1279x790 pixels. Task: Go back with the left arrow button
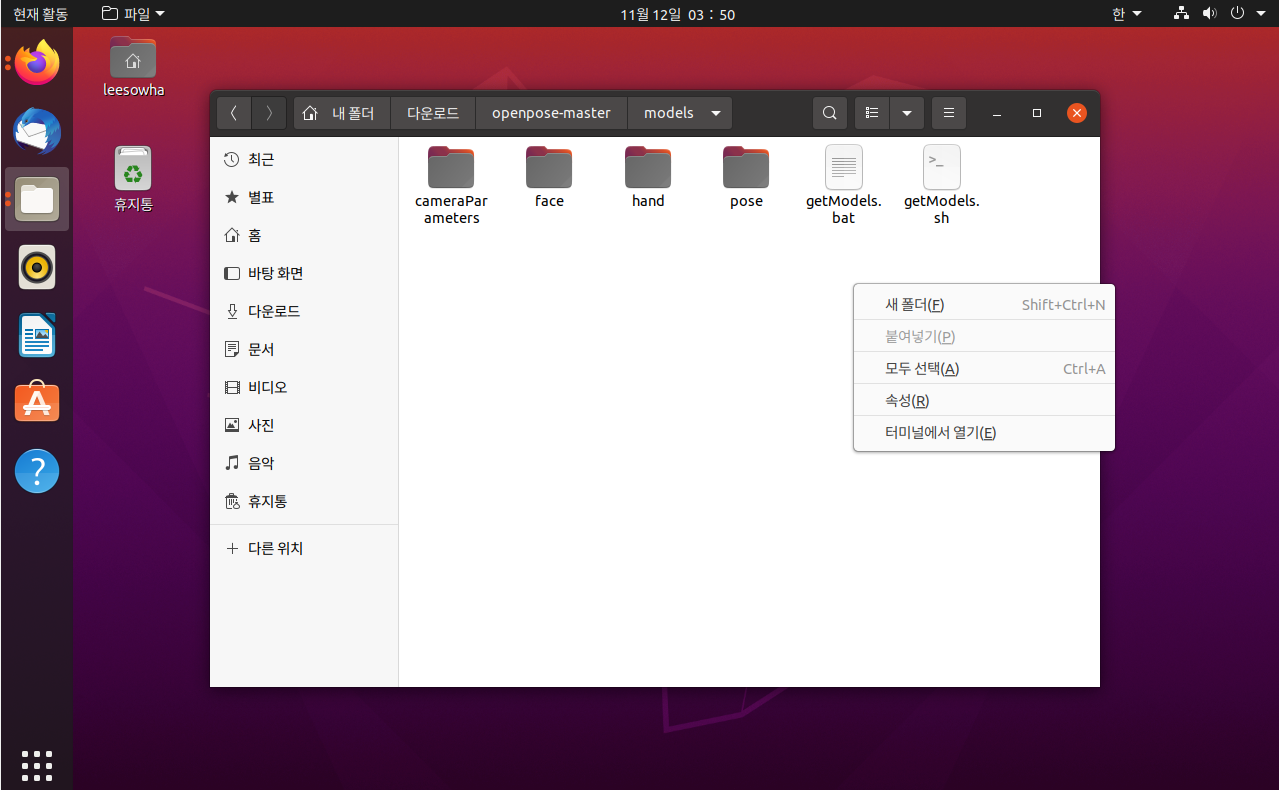[x=234, y=113]
